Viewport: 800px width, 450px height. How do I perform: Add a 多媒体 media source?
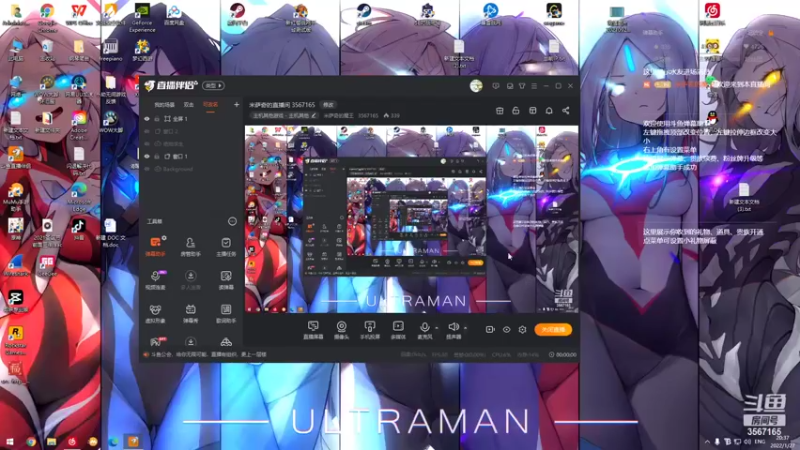coord(398,330)
